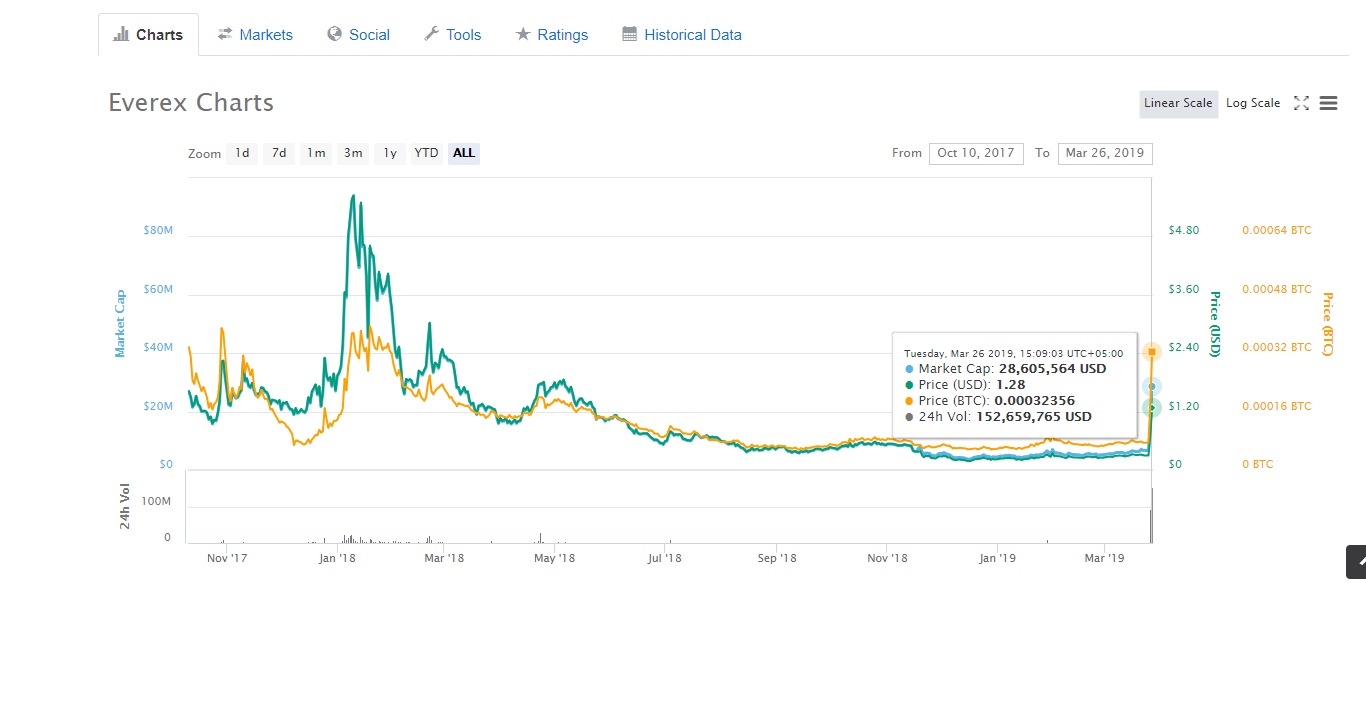Click the $3.60 price axis label

click(1184, 289)
